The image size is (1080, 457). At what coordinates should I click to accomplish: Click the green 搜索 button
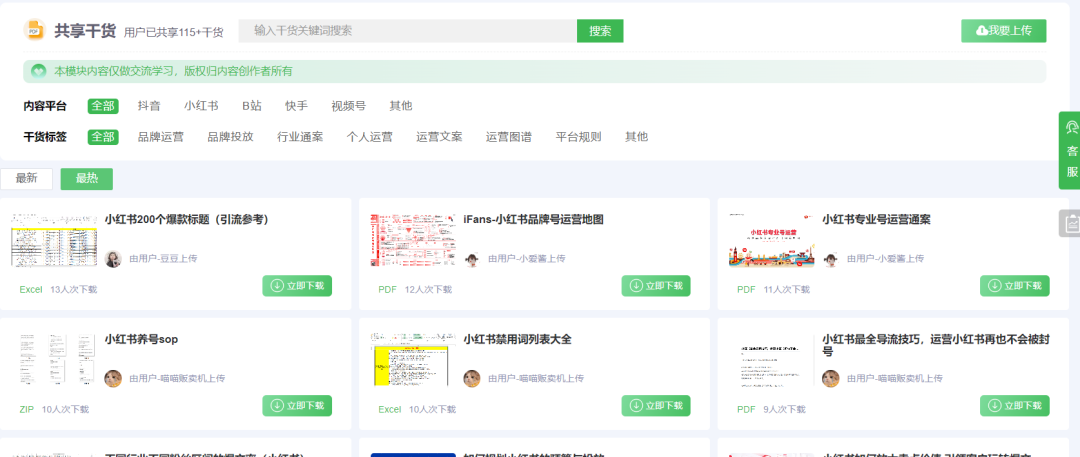click(600, 31)
